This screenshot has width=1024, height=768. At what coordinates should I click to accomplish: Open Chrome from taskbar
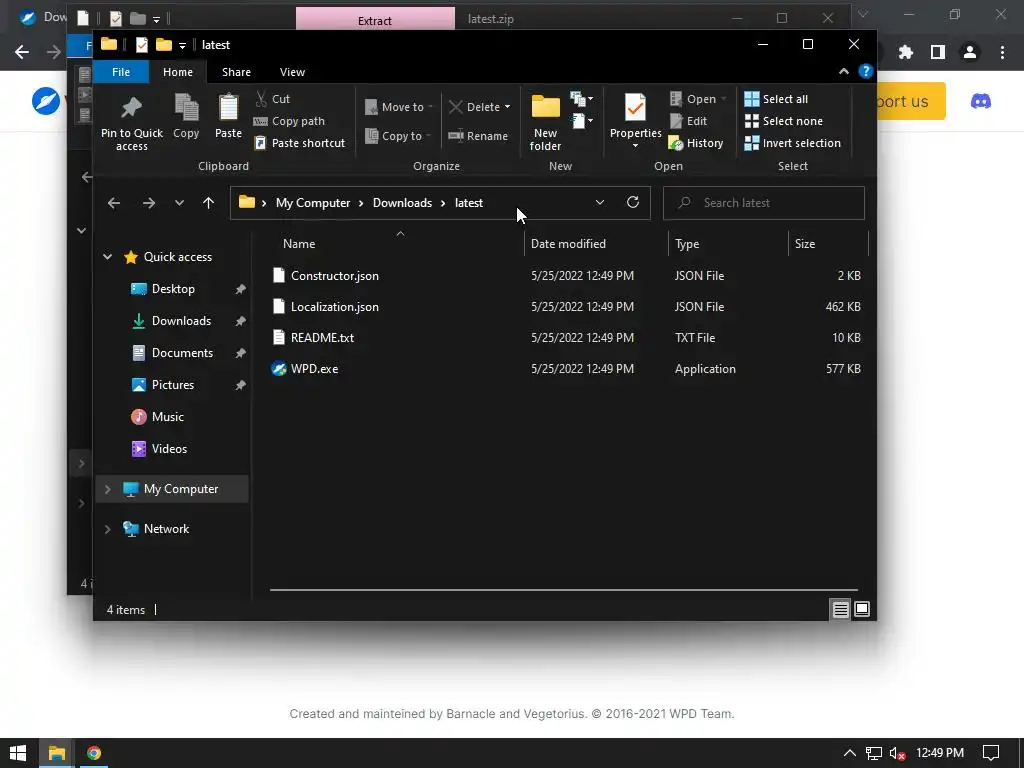(94, 753)
